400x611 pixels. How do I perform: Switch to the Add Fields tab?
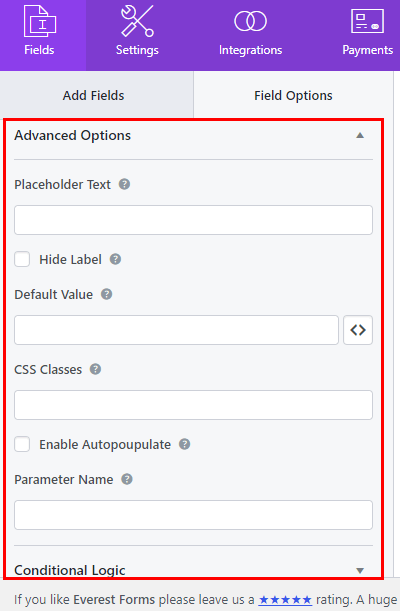(x=93, y=95)
